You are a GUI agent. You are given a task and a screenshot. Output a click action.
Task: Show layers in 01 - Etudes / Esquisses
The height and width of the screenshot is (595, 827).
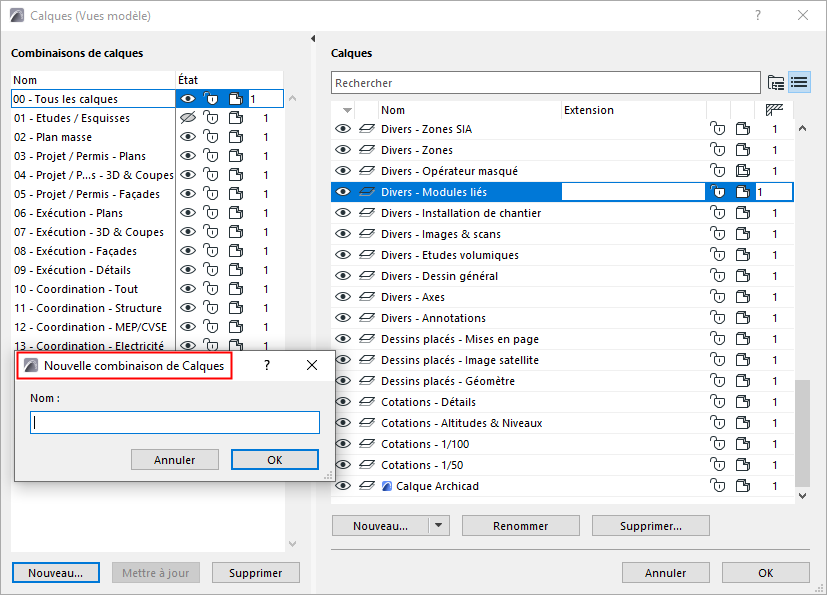click(187, 118)
